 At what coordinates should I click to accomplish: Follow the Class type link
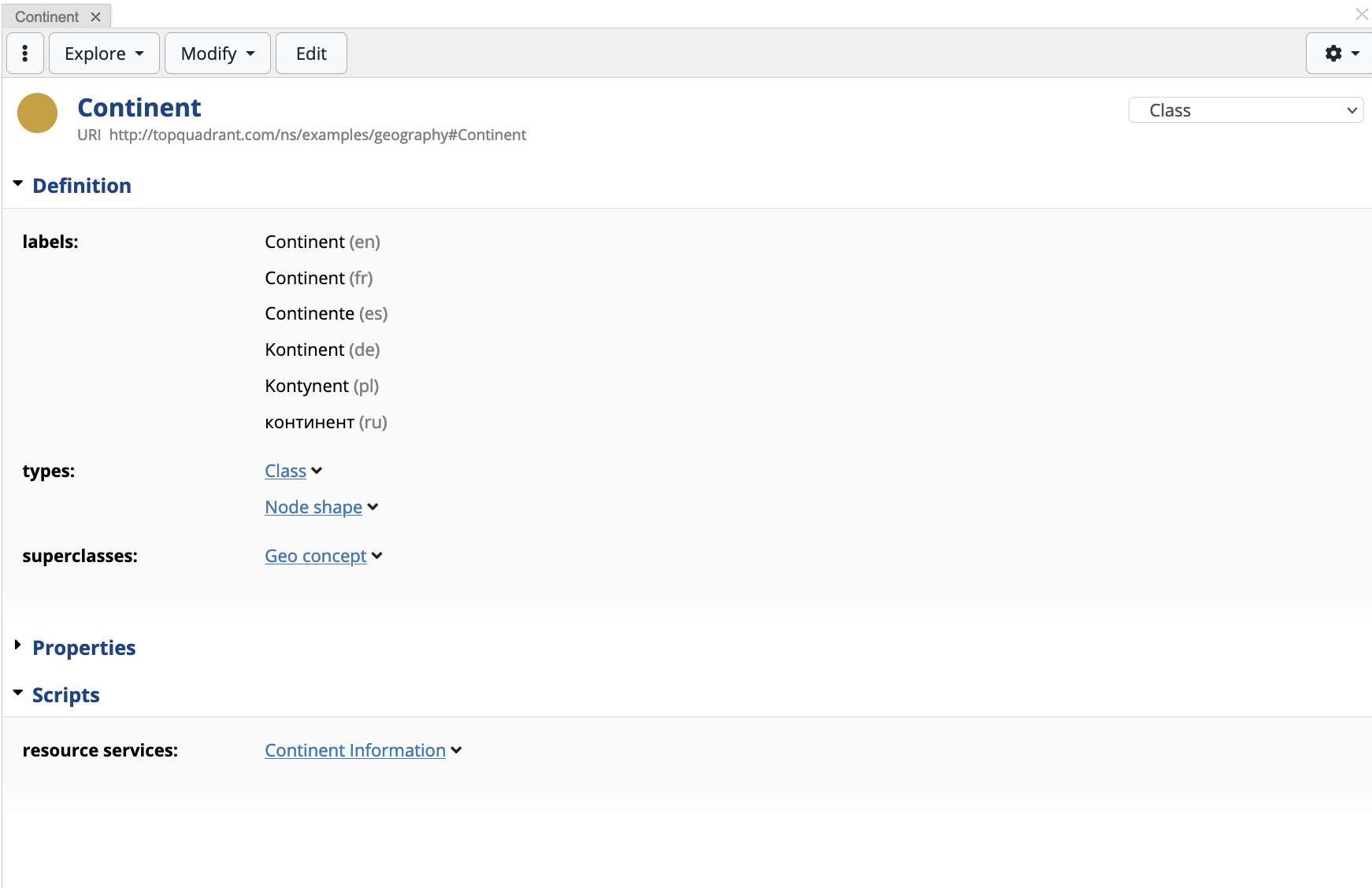[x=284, y=470]
